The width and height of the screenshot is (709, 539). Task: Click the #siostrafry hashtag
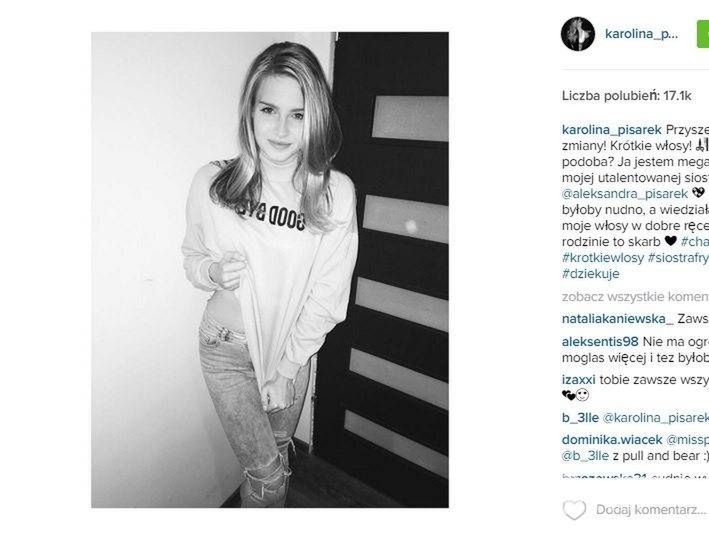pyautogui.click(x=678, y=258)
